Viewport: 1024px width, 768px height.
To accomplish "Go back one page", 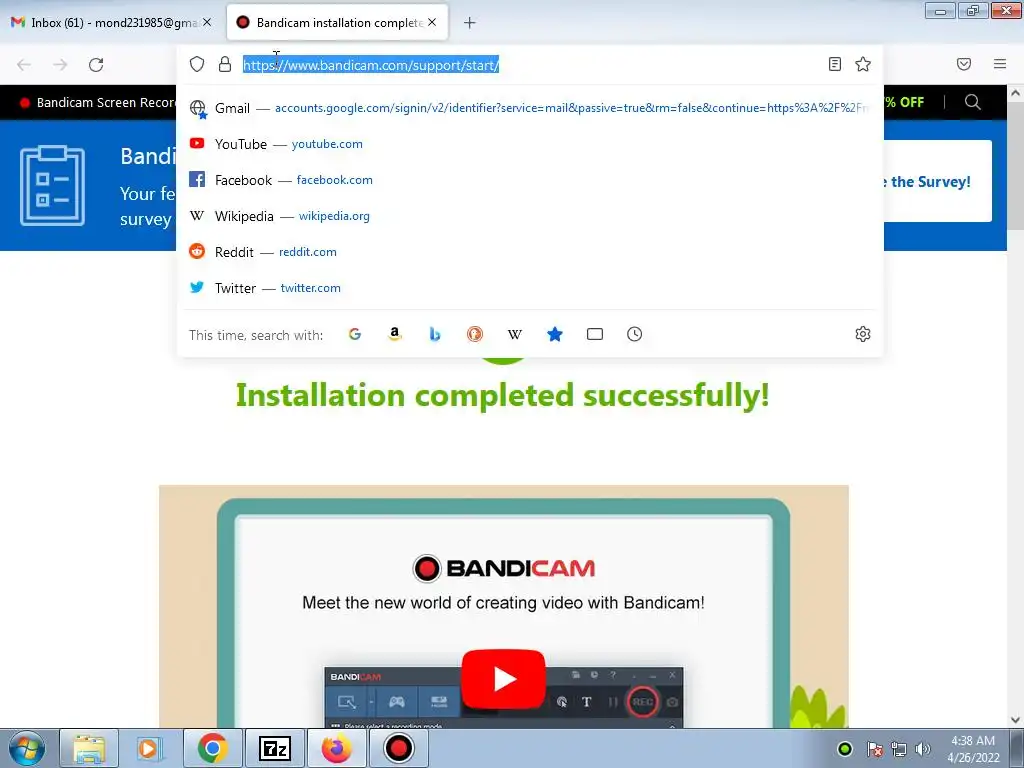I will click(24, 65).
